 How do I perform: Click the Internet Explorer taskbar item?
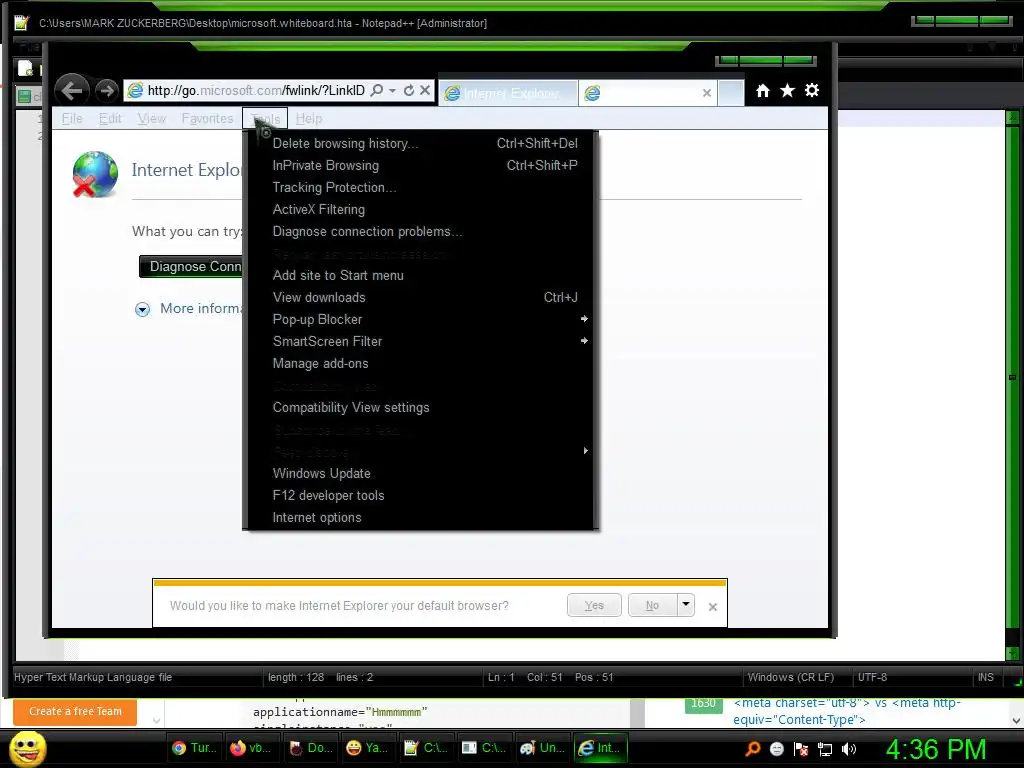click(x=601, y=748)
